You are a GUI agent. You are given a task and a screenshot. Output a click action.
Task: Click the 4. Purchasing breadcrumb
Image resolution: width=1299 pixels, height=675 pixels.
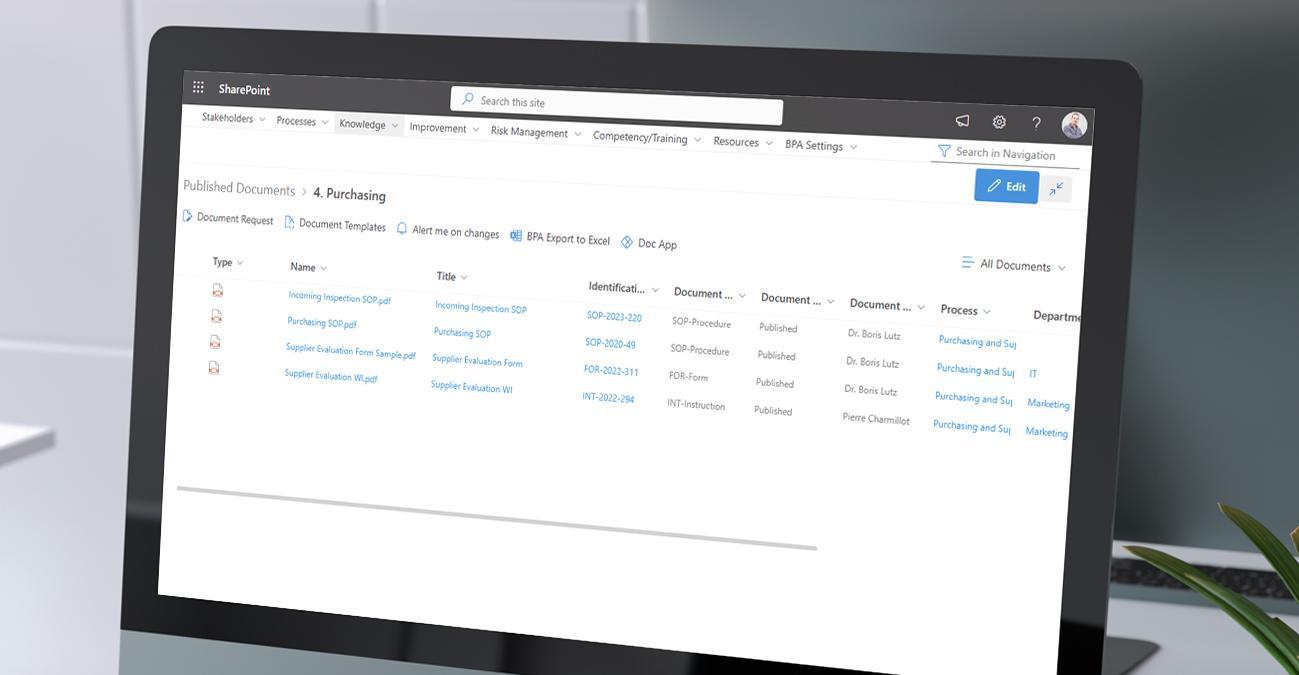pyautogui.click(x=349, y=194)
